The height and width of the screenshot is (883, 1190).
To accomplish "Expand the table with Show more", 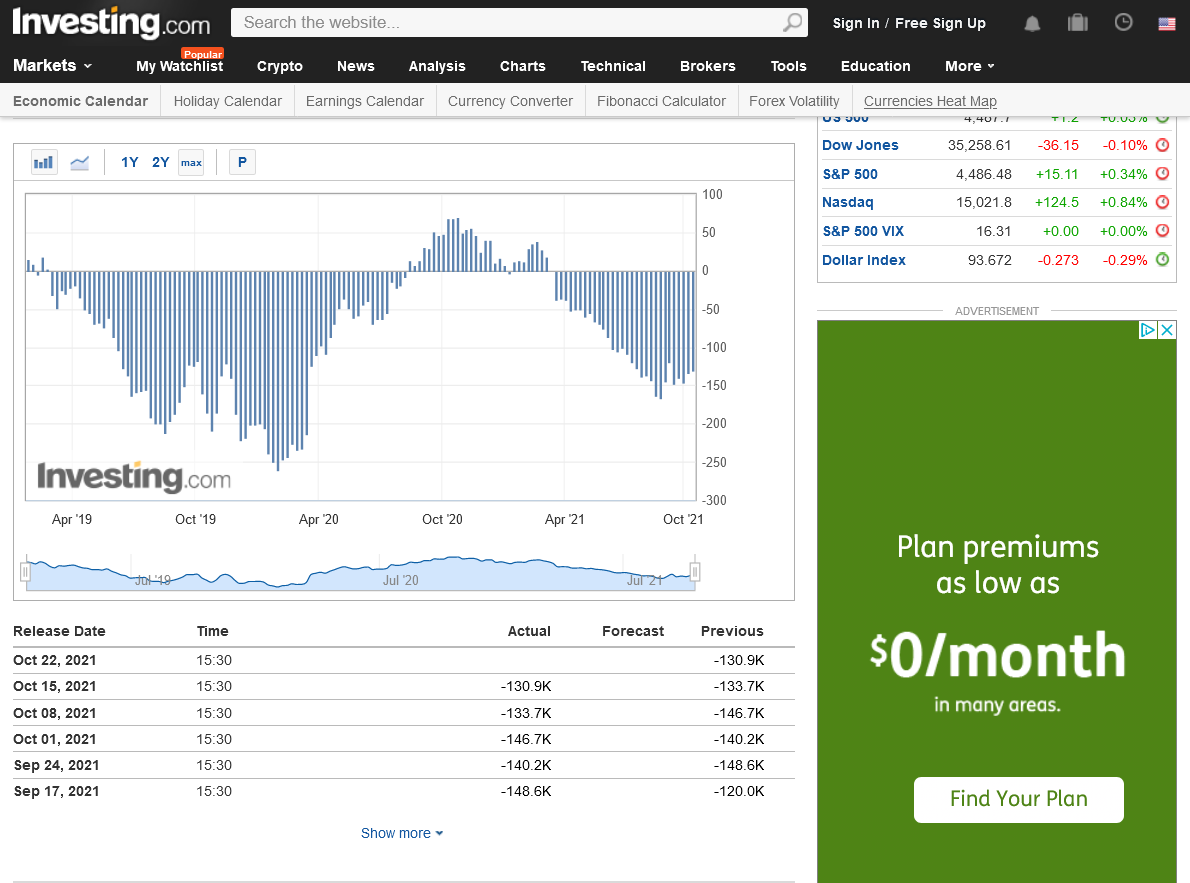I will click(x=401, y=833).
